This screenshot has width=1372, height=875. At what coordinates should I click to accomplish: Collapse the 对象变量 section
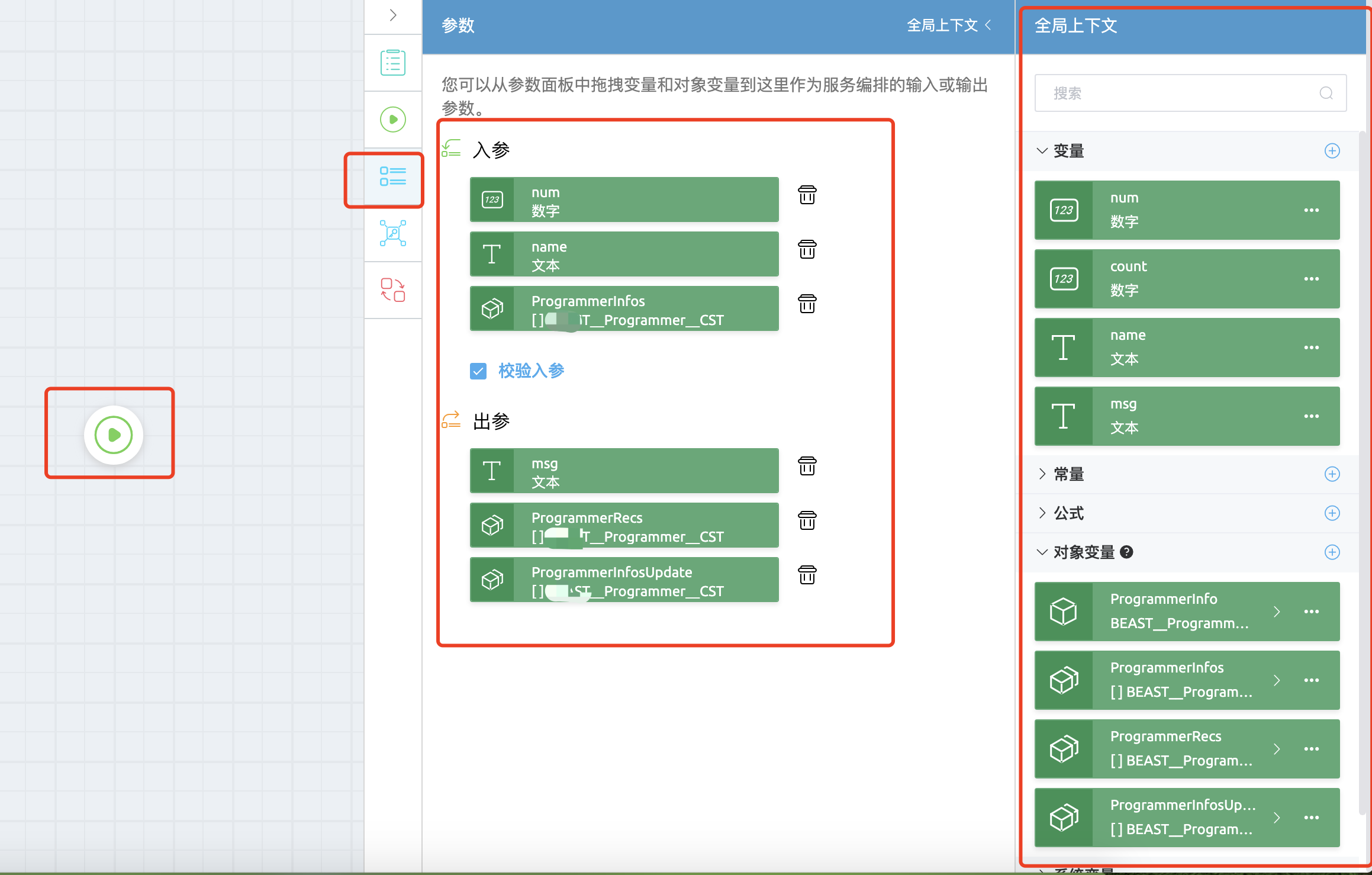(x=1042, y=552)
